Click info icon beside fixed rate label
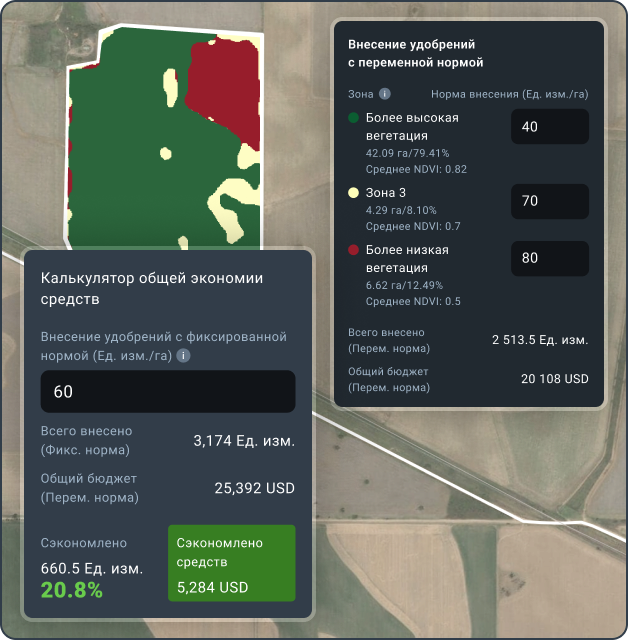 tap(183, 356)
